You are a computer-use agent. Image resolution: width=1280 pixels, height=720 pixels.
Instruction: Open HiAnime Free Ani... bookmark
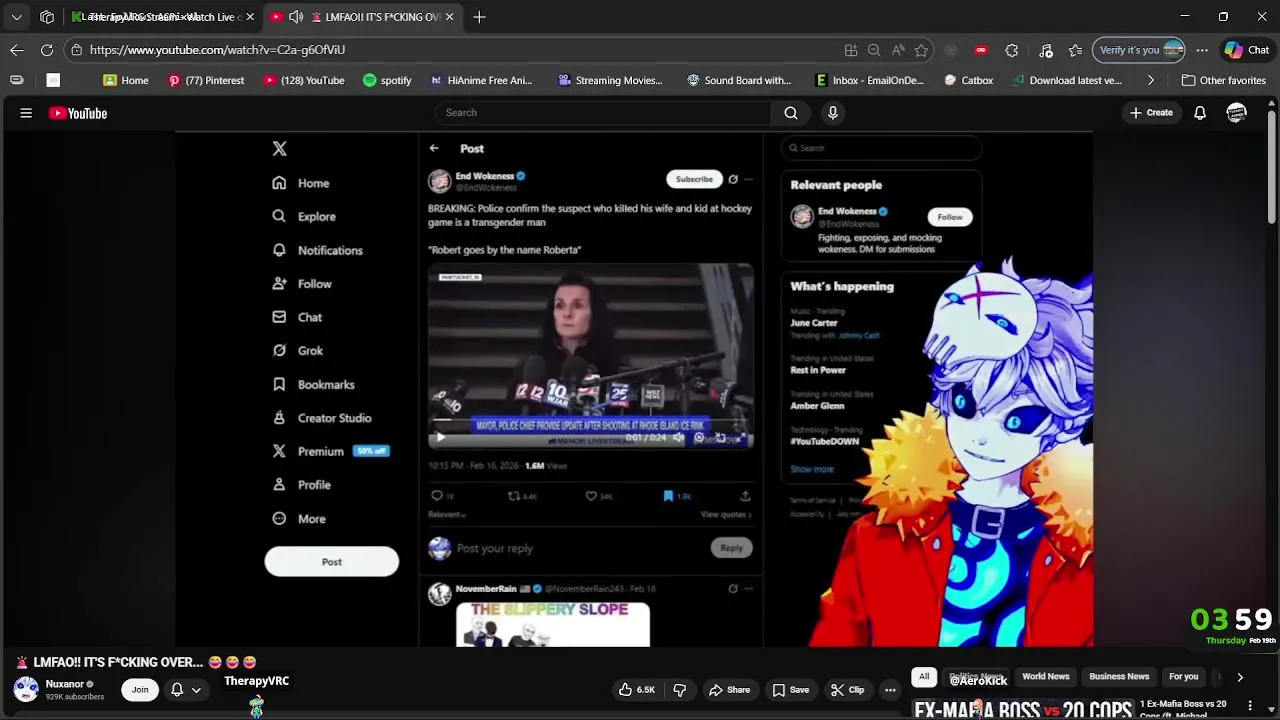click(x=481, y=80)
